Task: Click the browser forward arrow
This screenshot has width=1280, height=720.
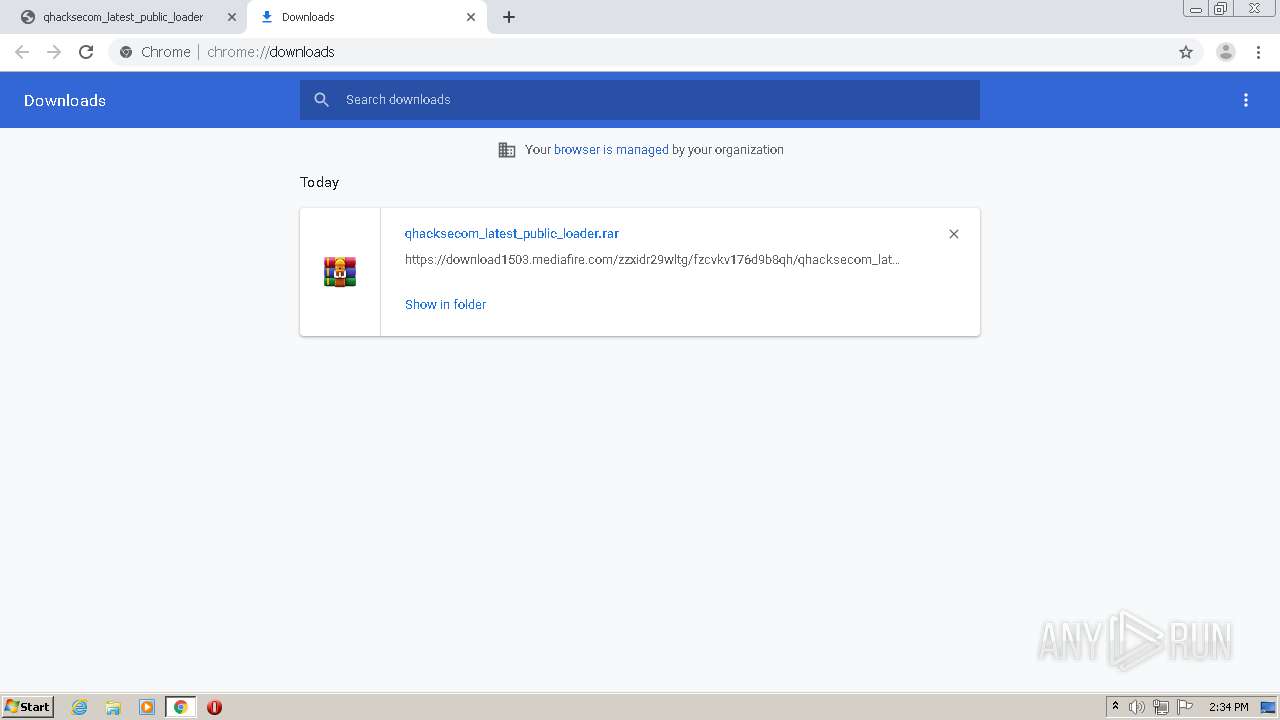Action: tap(54, 52)
